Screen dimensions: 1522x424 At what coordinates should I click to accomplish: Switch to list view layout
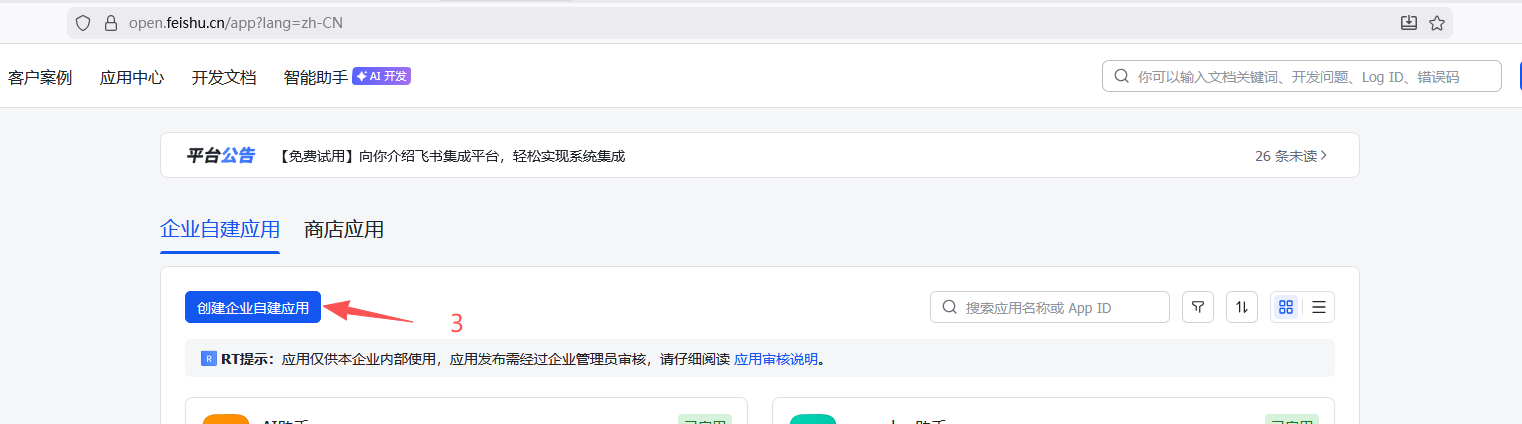(x=1319, y=307)
